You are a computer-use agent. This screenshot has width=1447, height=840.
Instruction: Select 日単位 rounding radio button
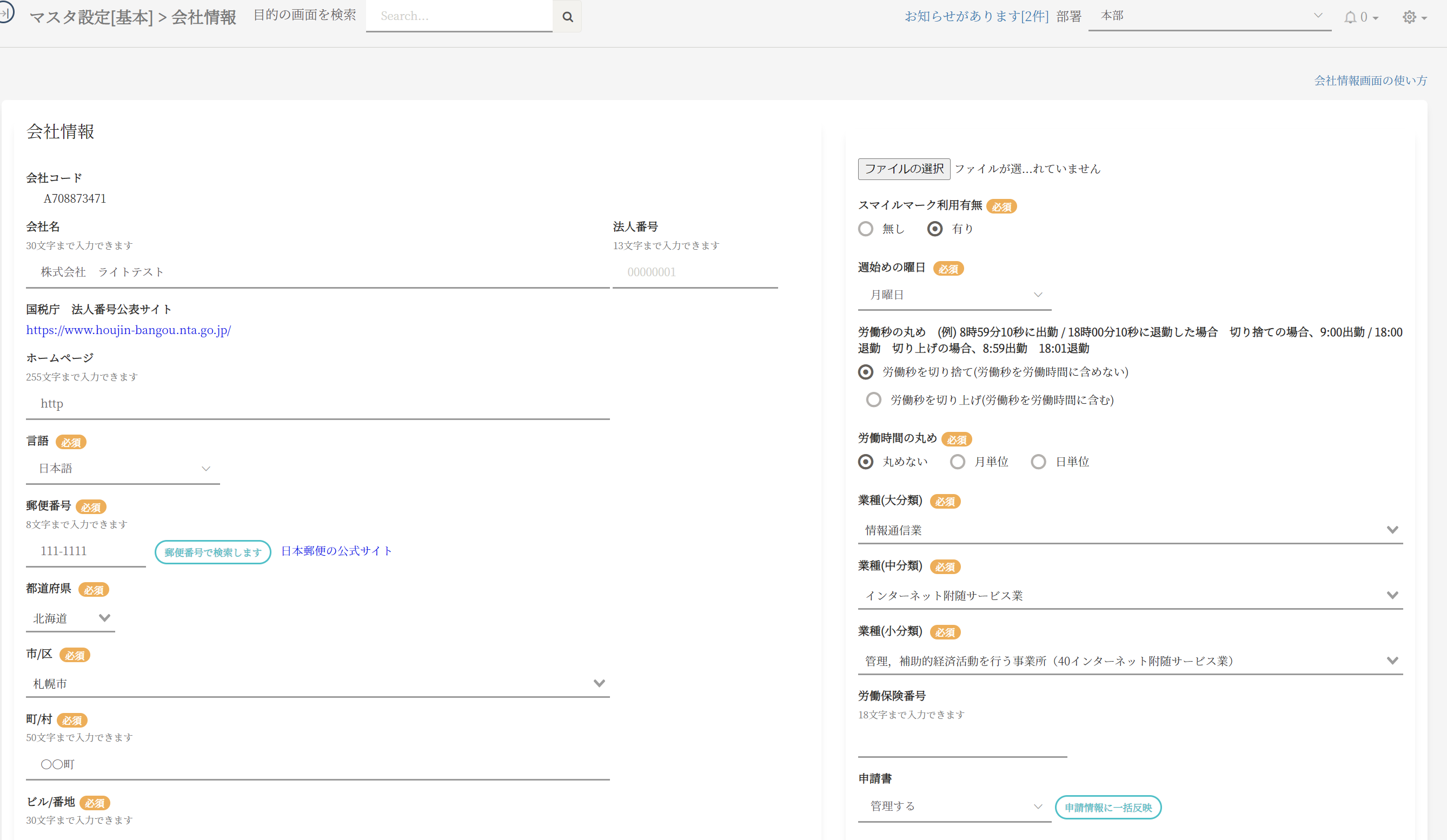pyautogui.click(x=1038, y=462)
